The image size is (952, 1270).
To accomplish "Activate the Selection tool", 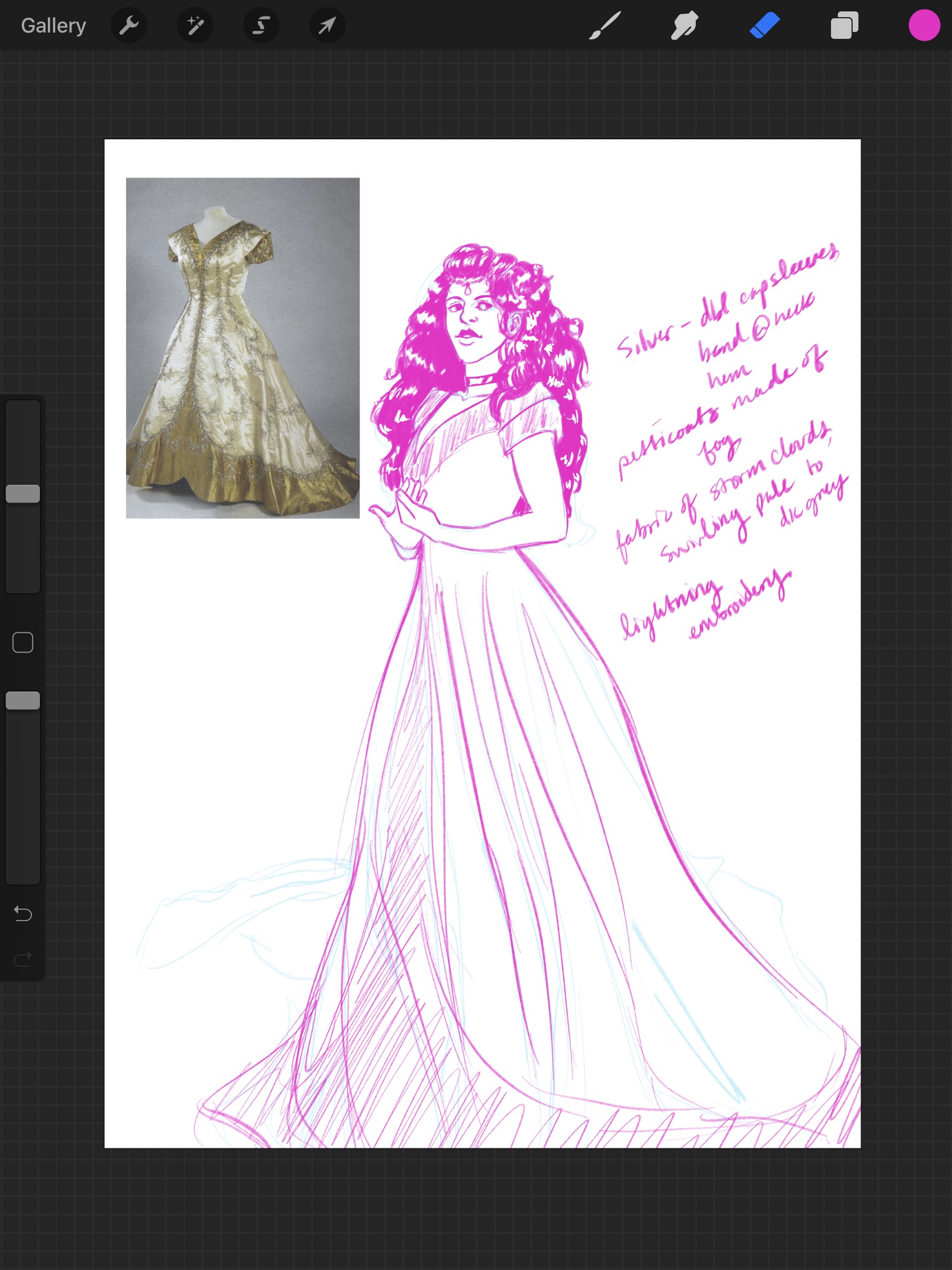I will pyautogui.click(x=261, y=26).
